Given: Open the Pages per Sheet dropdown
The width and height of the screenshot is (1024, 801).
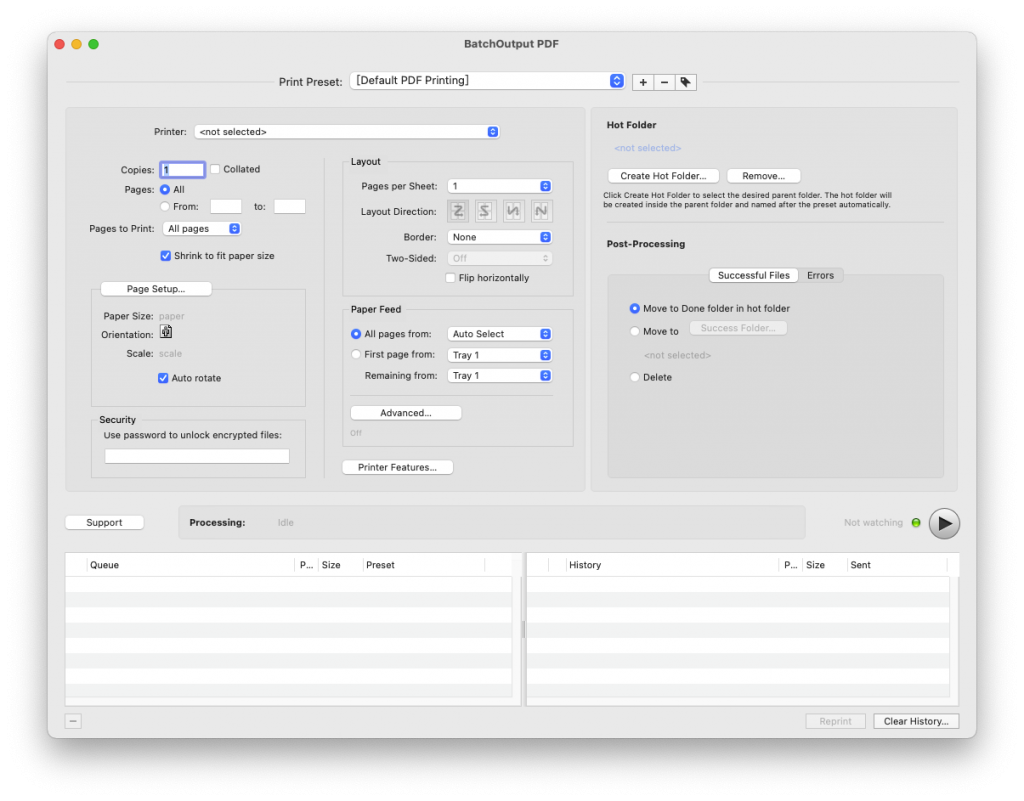Looking at the screenshot, I should [500, 186].
